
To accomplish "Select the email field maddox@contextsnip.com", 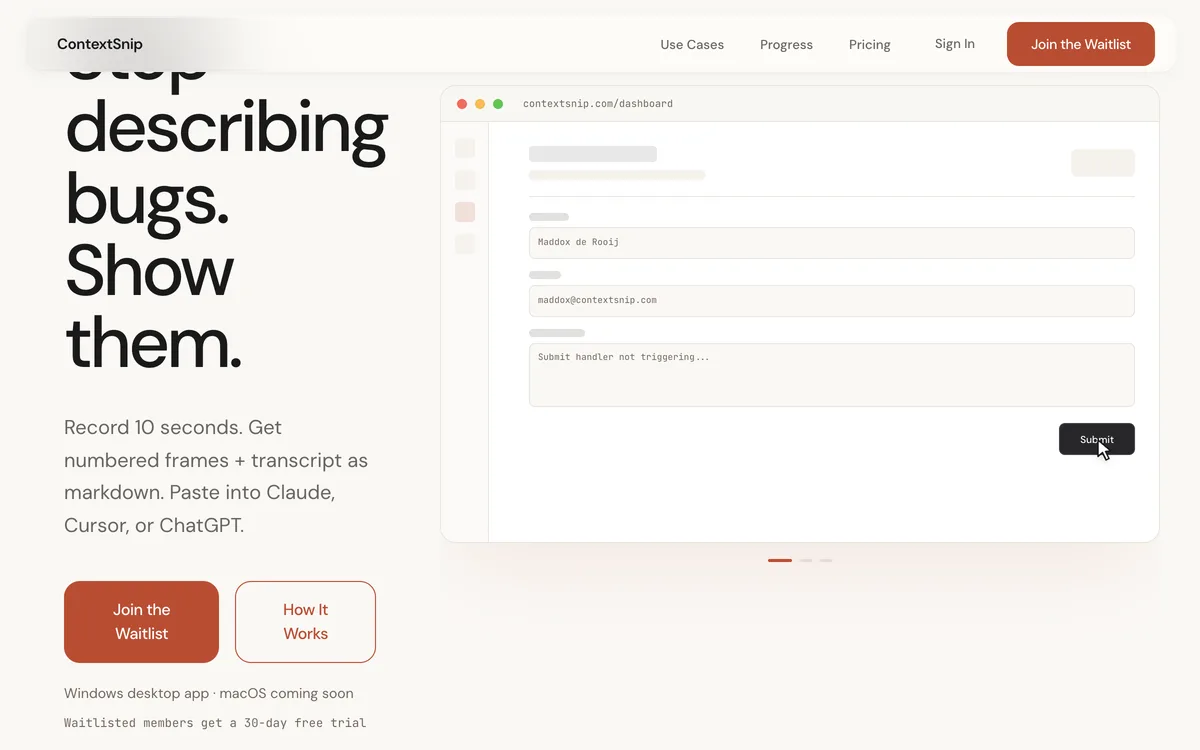I will (832, 301).
